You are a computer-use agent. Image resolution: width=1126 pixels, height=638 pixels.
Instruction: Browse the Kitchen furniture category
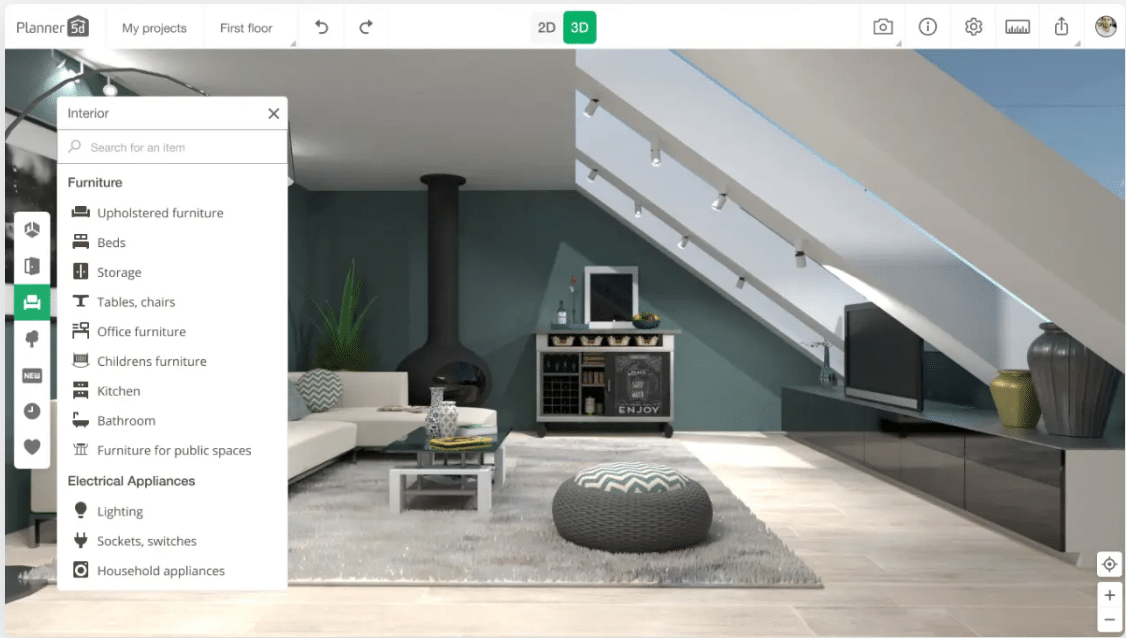point(117,390)
